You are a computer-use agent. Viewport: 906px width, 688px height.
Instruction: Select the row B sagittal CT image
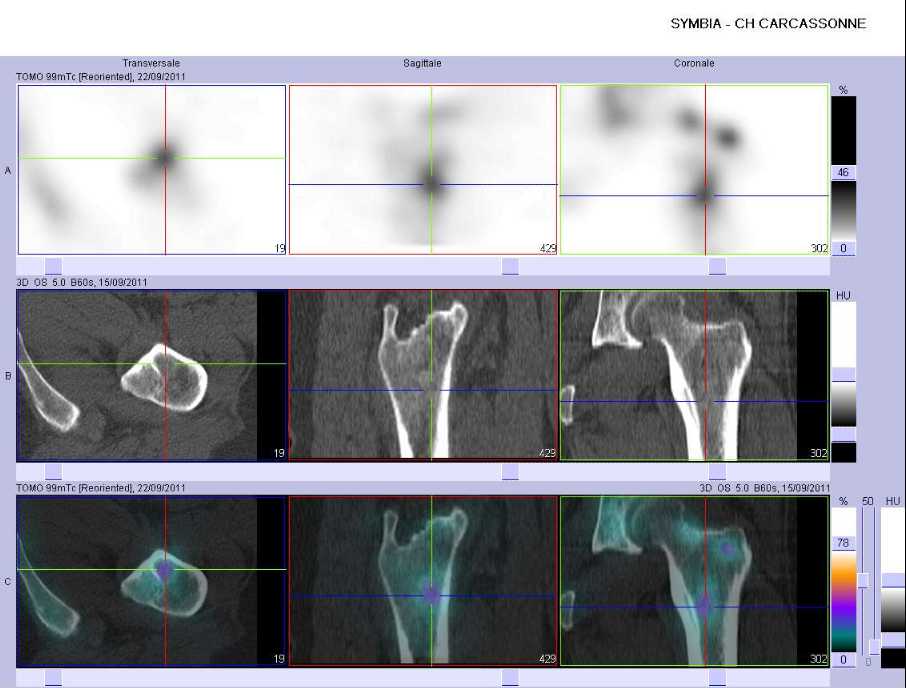[x=423, y=375]
